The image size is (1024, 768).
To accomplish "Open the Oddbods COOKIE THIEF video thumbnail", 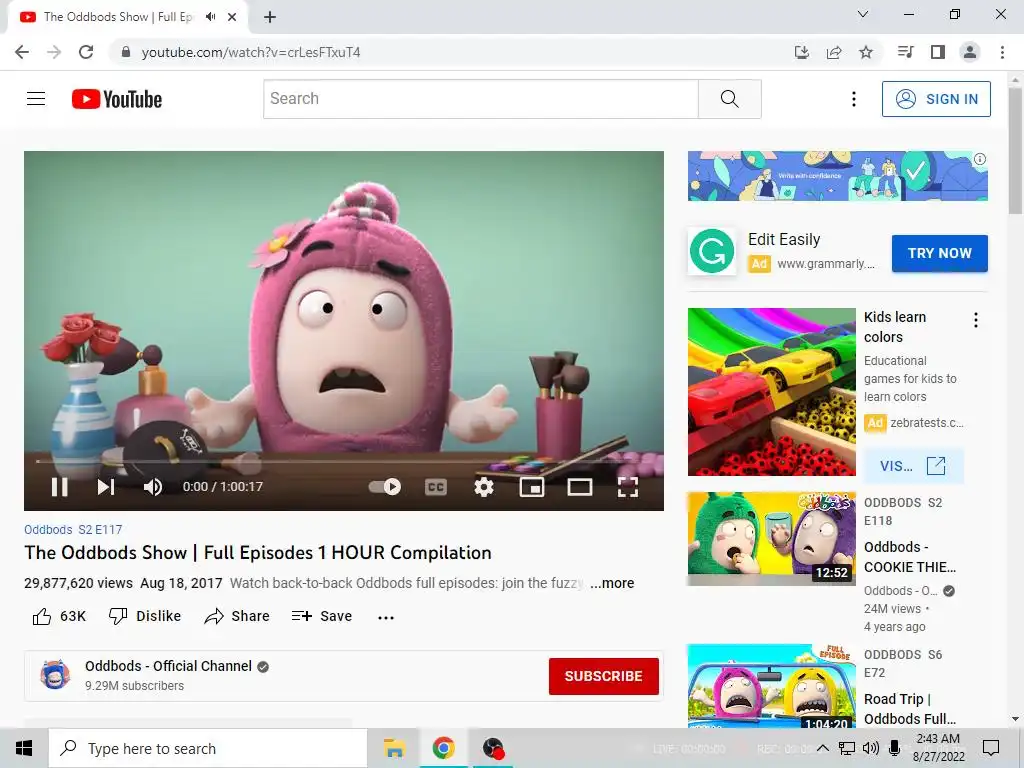I will 771,538.
